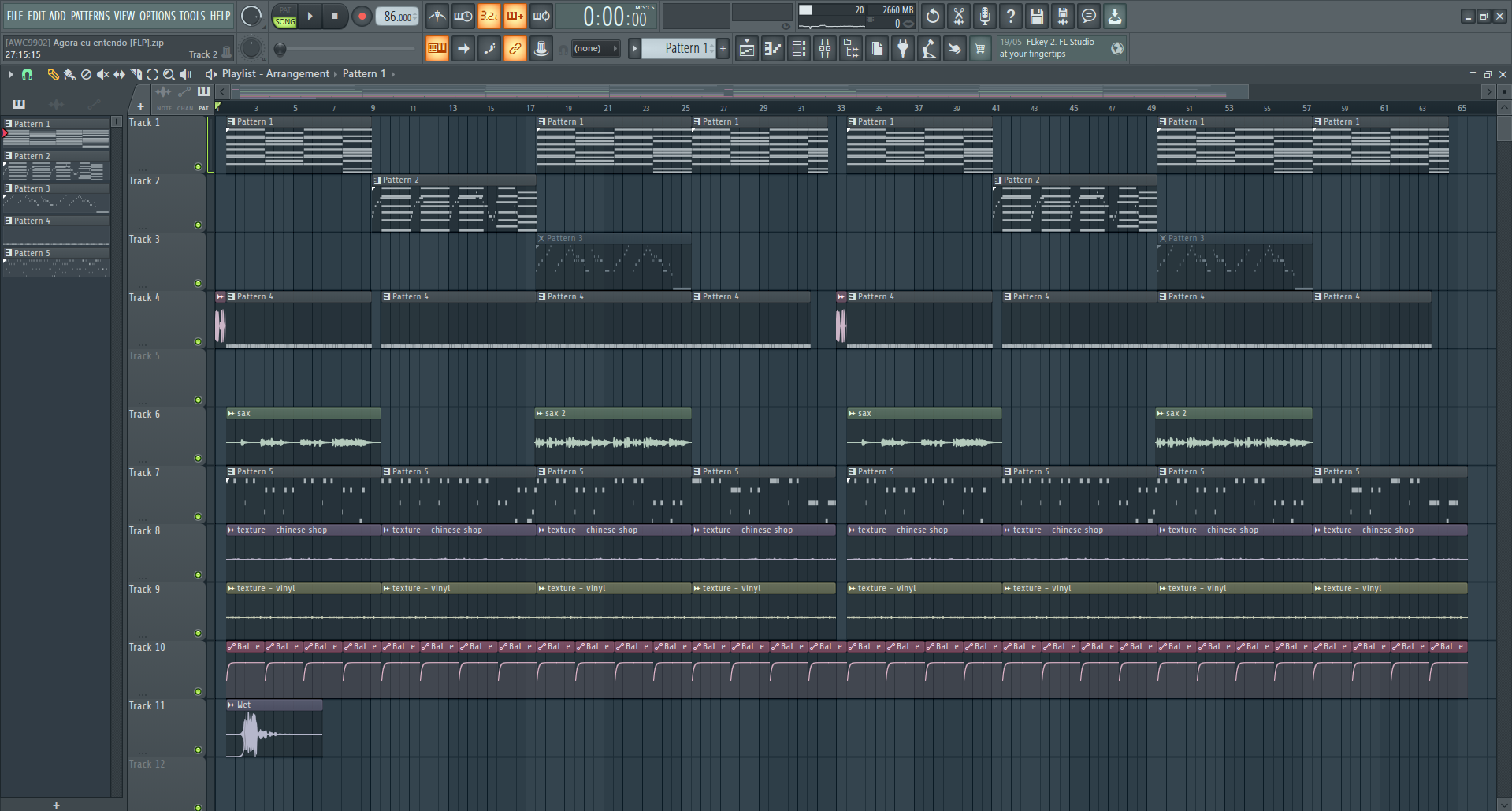Select the Slip tool in playlist toolbar

[119, 74]
